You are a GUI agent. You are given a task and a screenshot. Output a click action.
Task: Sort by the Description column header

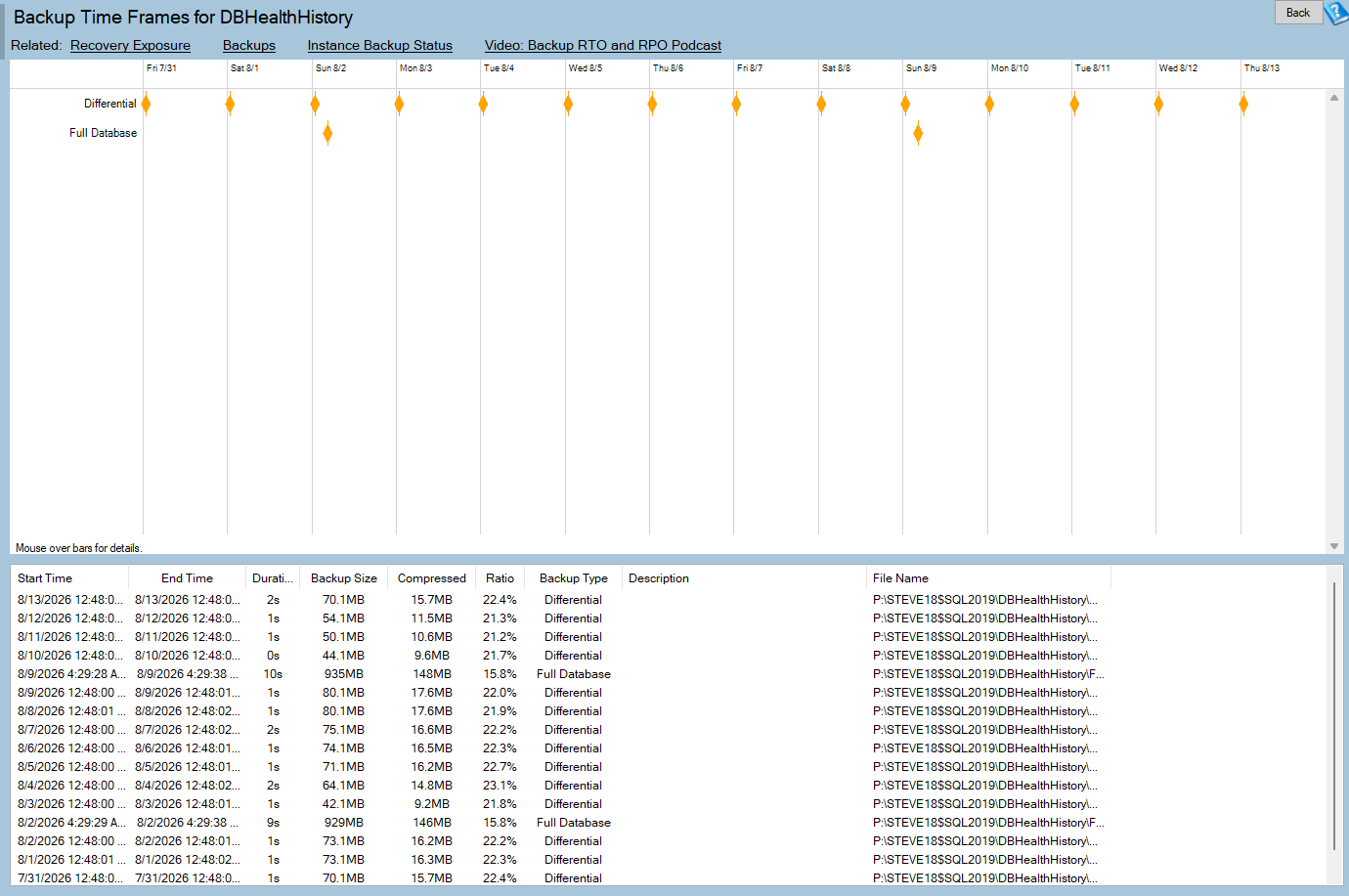coord(744,578)
